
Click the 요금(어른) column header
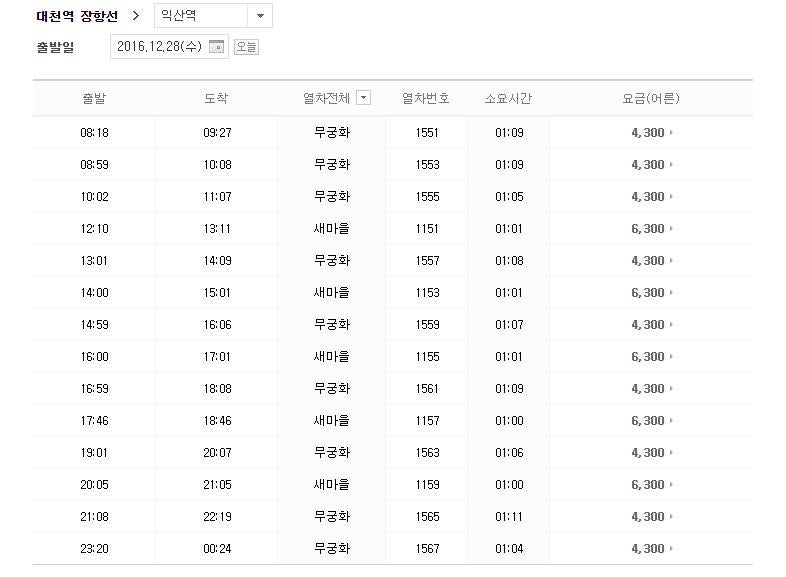coord(651,98)
